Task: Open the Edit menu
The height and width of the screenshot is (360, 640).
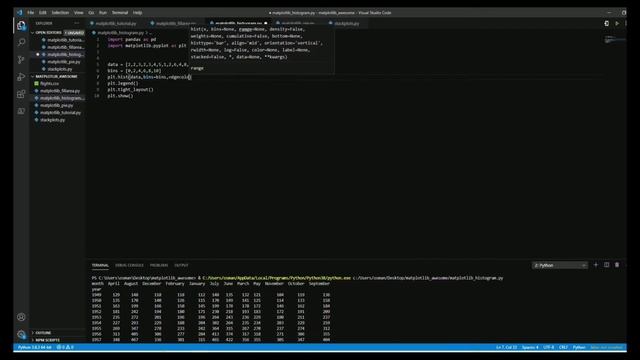Action: (x=42, y=13)
